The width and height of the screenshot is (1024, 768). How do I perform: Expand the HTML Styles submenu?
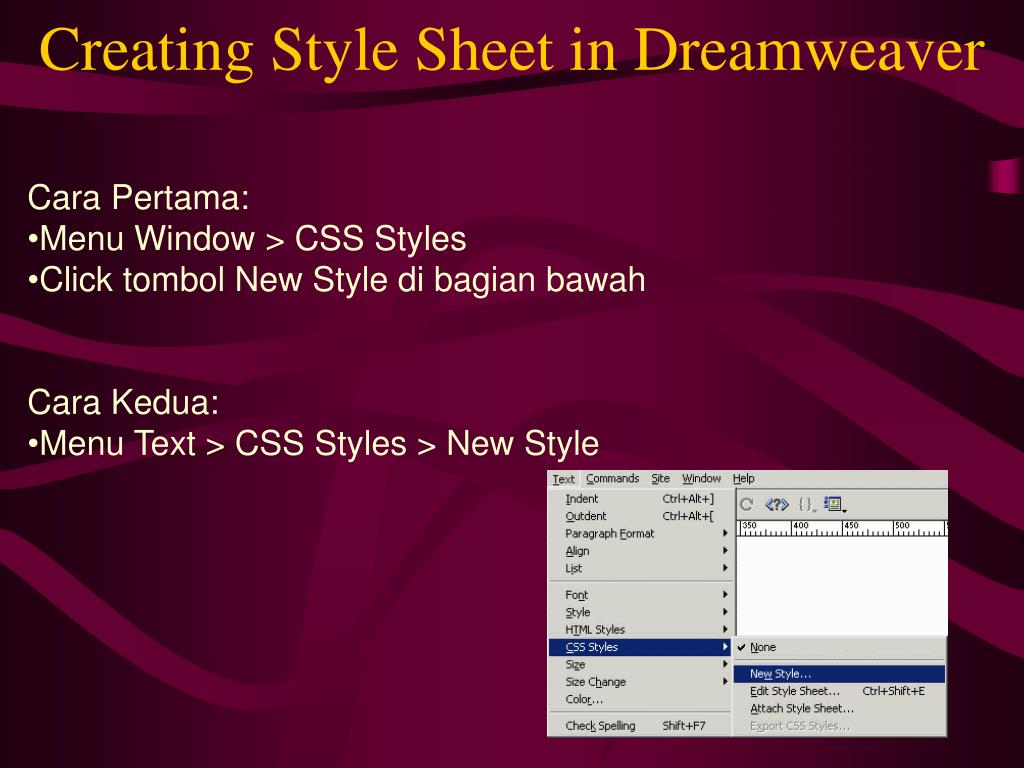640,630
